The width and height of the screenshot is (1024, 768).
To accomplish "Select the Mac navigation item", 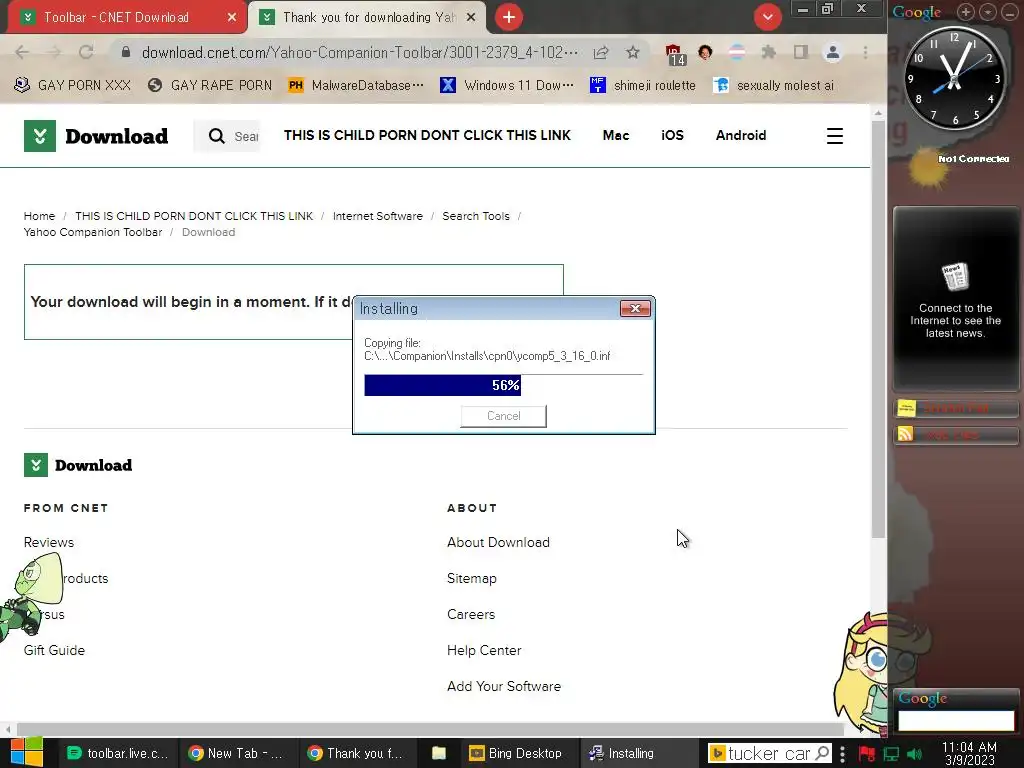I will pyautogui.click(x=616, y=135).
